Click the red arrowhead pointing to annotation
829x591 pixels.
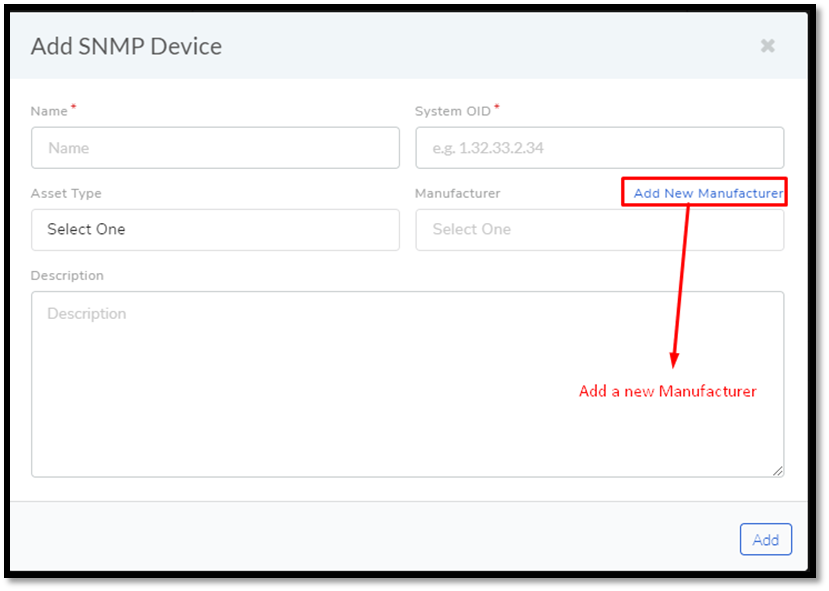(674, 360)
